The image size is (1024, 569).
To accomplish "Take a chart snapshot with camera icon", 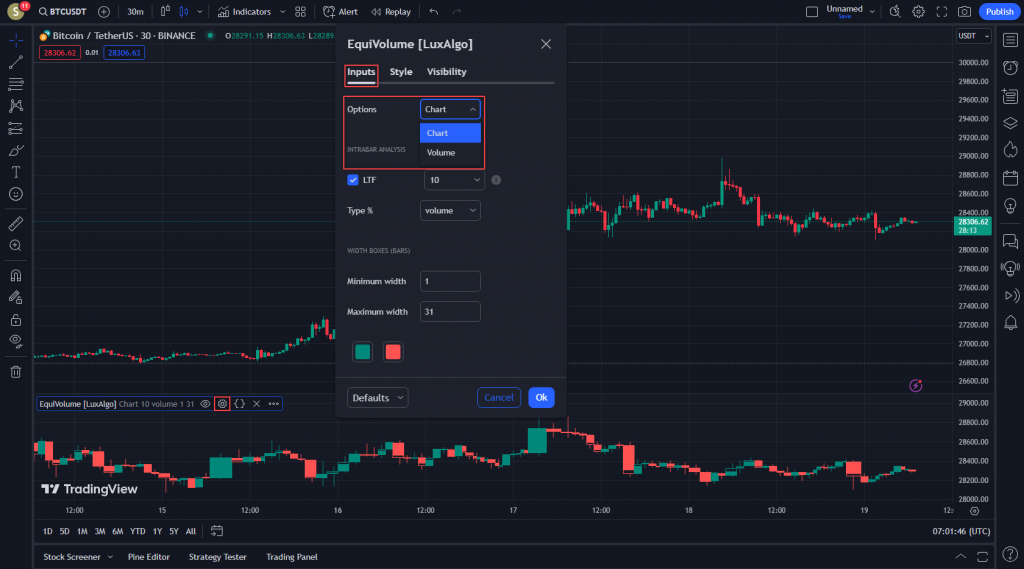I will (x=964, y=12).
